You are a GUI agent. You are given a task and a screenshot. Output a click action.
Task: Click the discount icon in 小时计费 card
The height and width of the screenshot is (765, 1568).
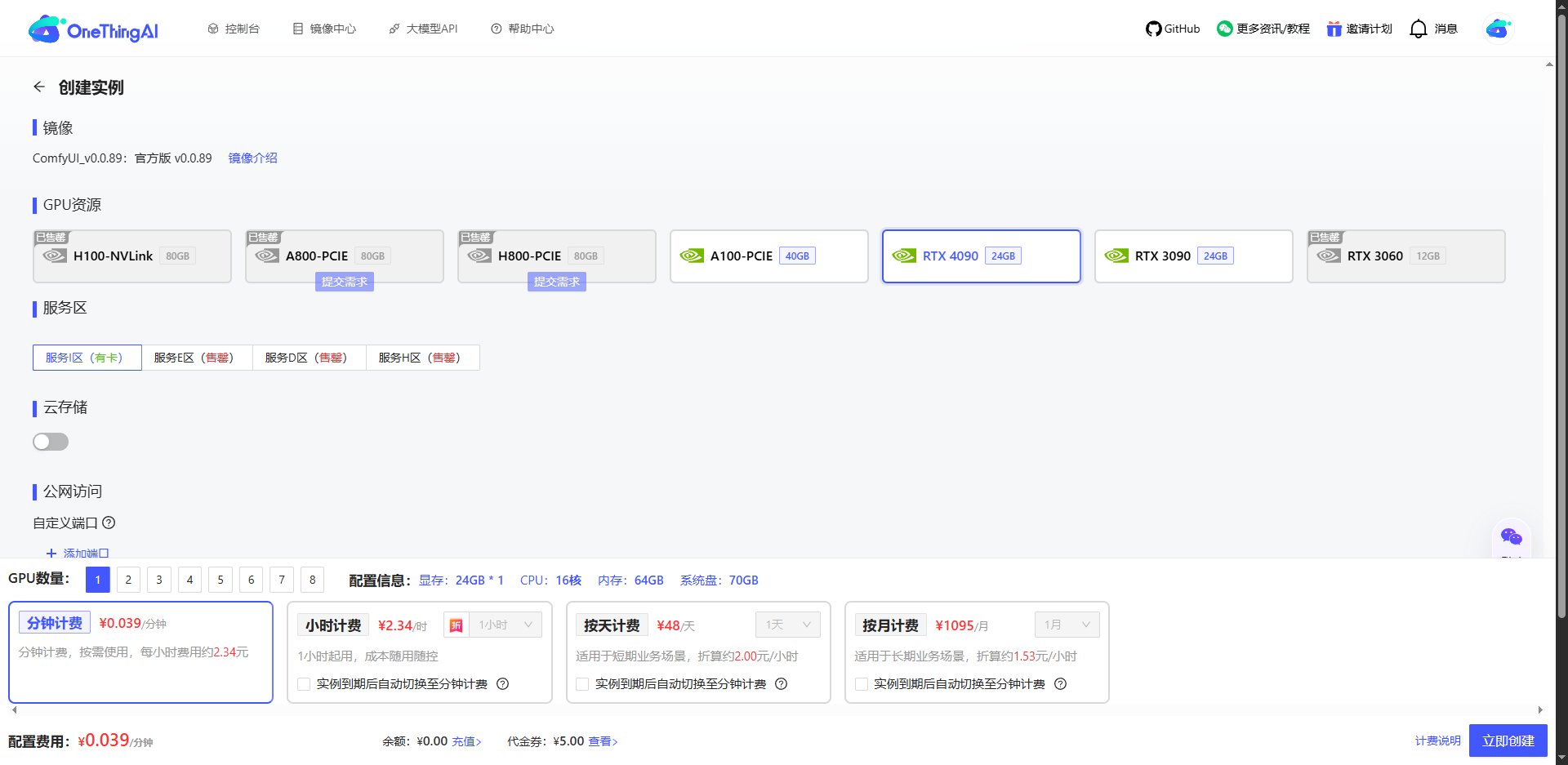[457, 625]
